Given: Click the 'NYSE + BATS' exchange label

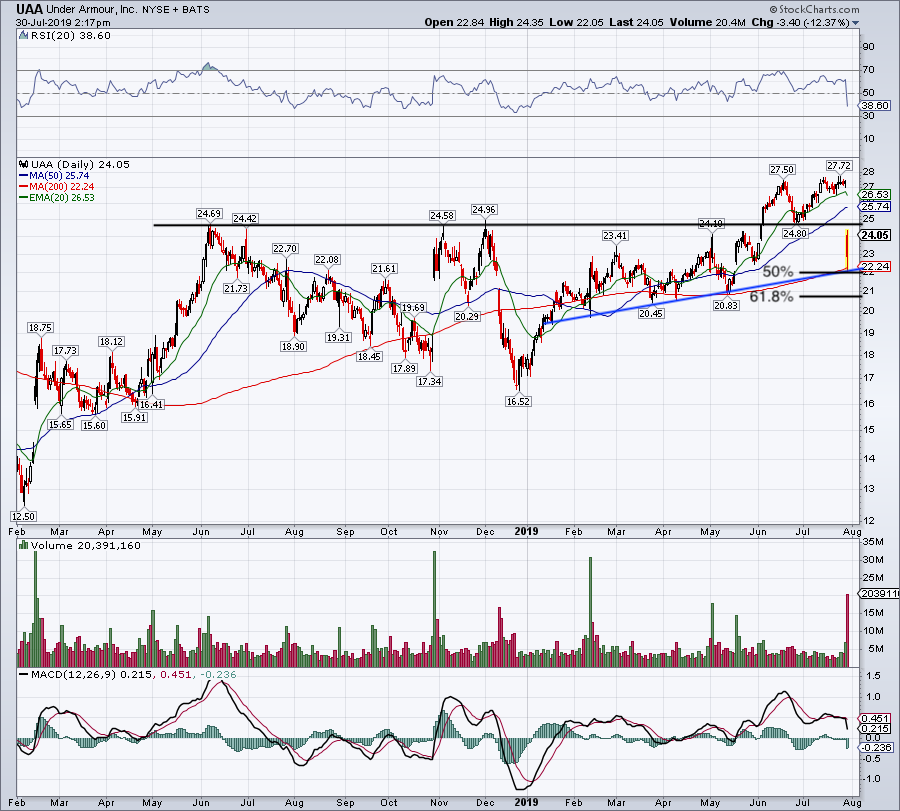Looking at the screenshot, I should [x=176, y=10].
